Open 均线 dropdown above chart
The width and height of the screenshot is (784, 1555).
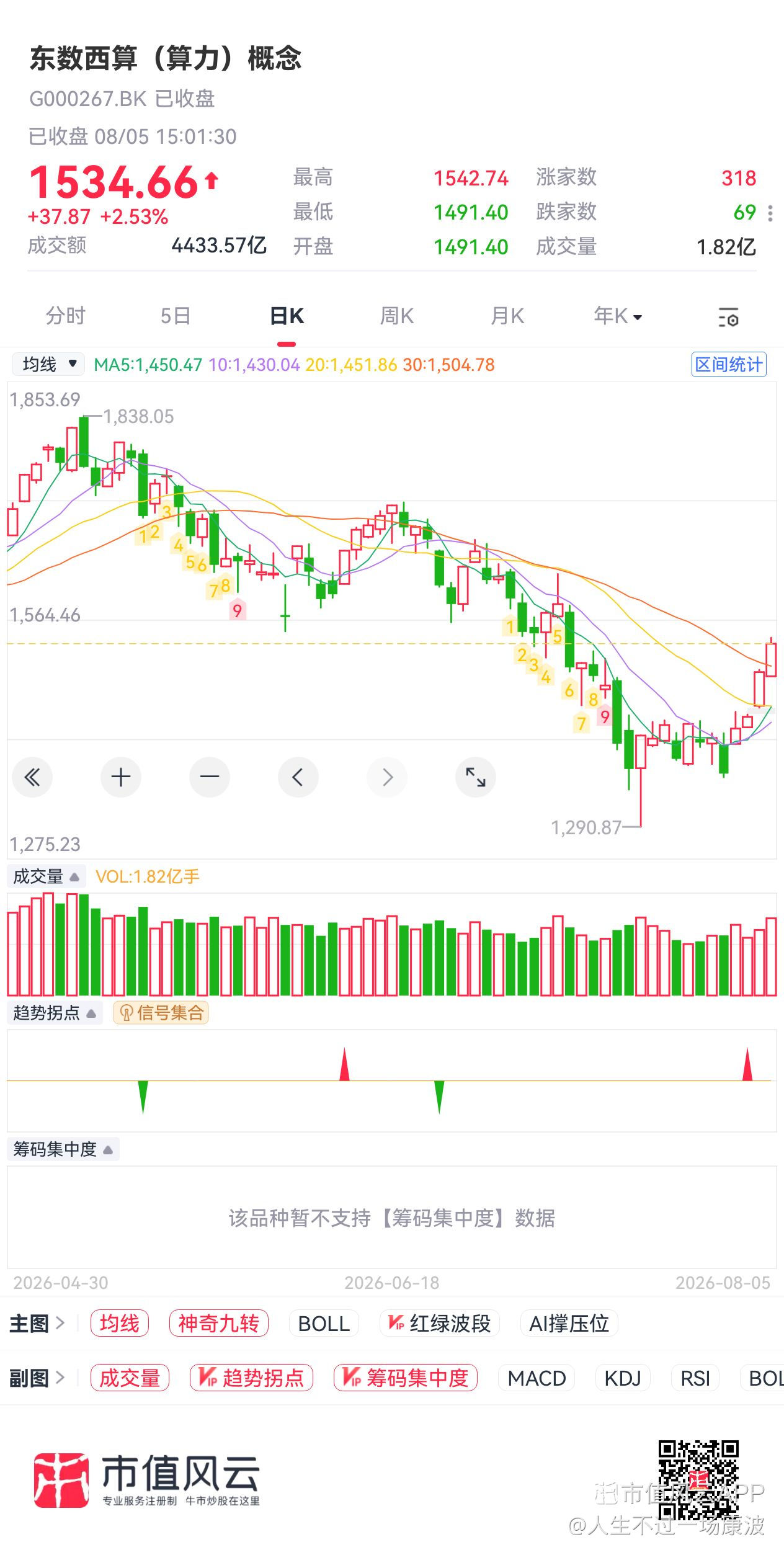tap(48, 364)
